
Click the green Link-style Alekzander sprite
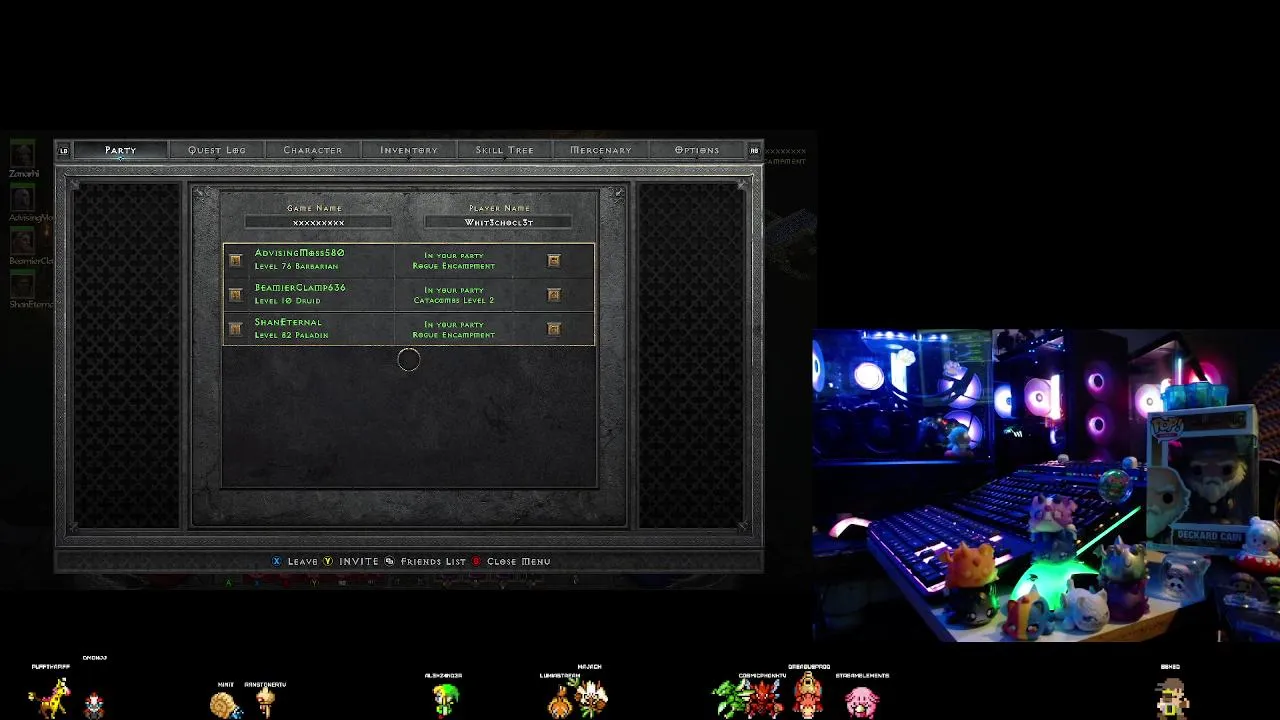[445, 699]
